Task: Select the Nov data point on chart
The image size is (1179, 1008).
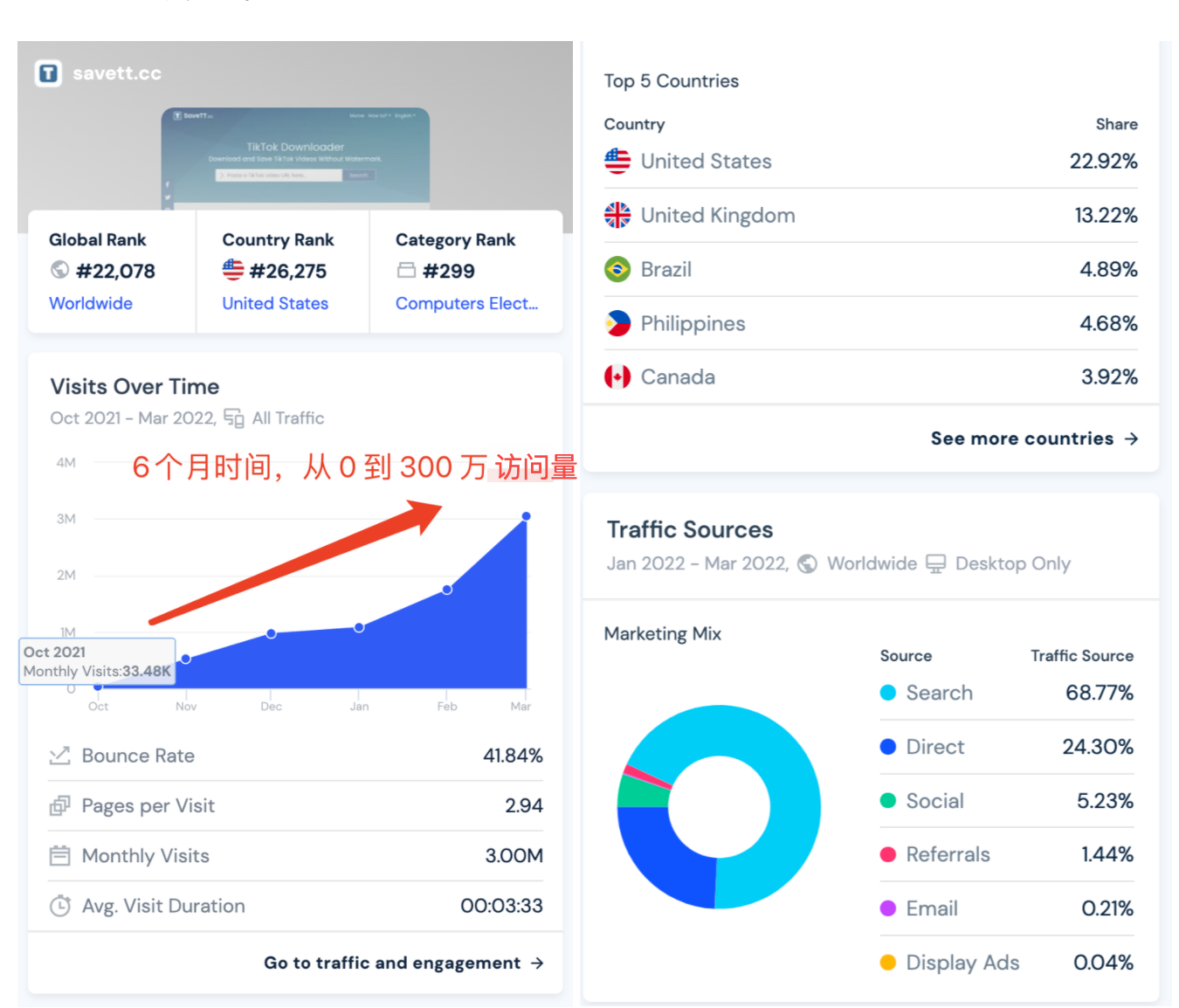Action: click(x=185, y=659)
